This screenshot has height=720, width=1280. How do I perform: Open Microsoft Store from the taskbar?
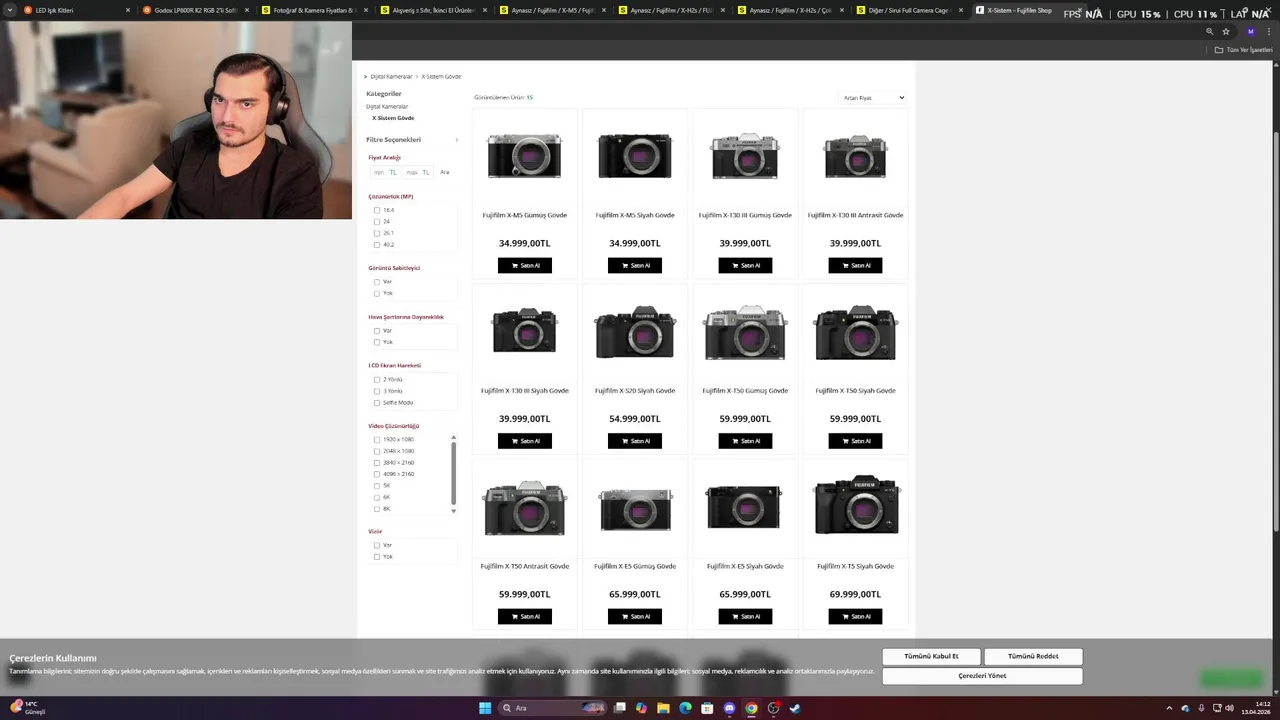tap(707, 708)
